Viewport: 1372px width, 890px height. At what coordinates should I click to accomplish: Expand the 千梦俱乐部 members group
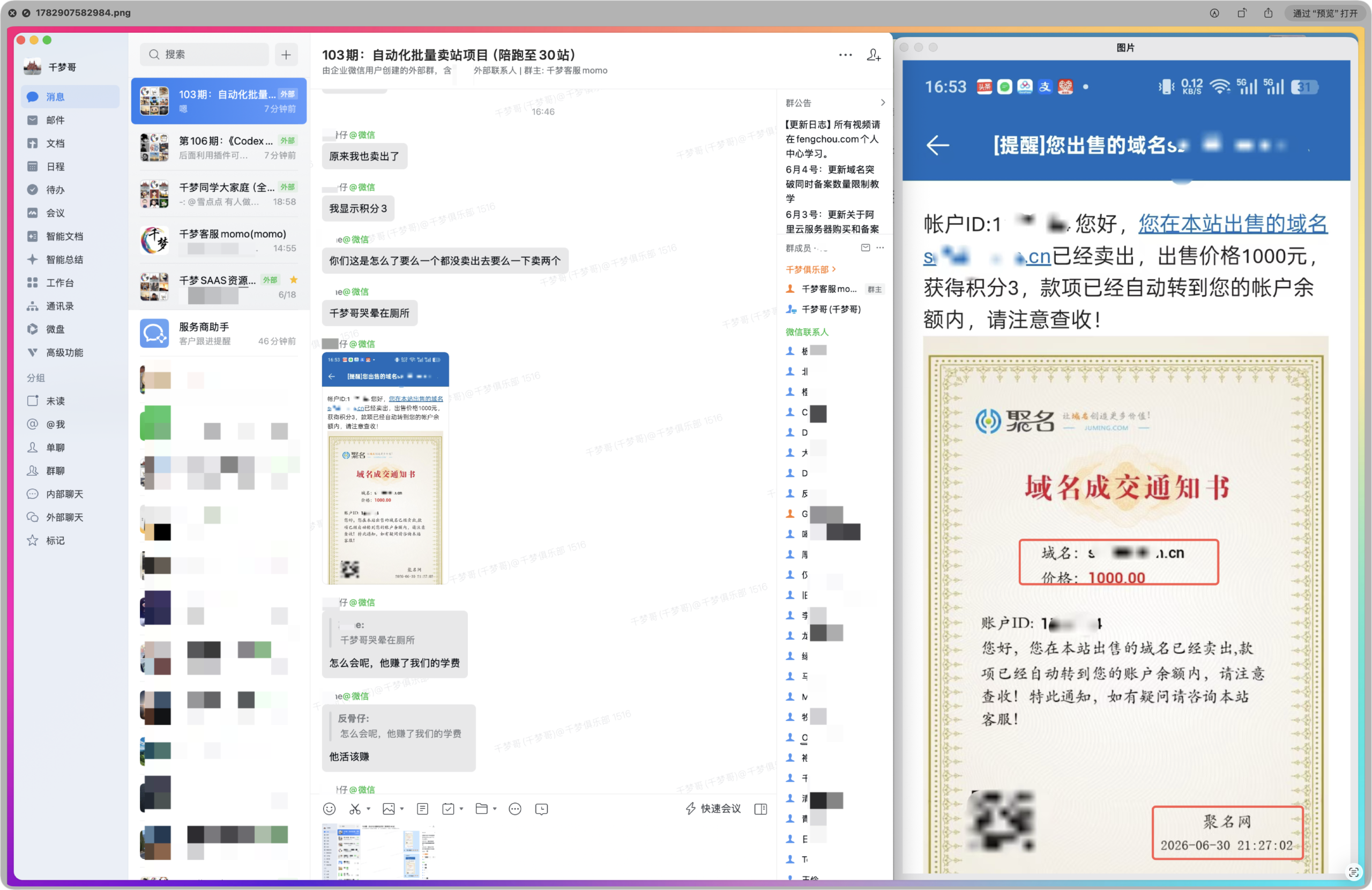810,269
